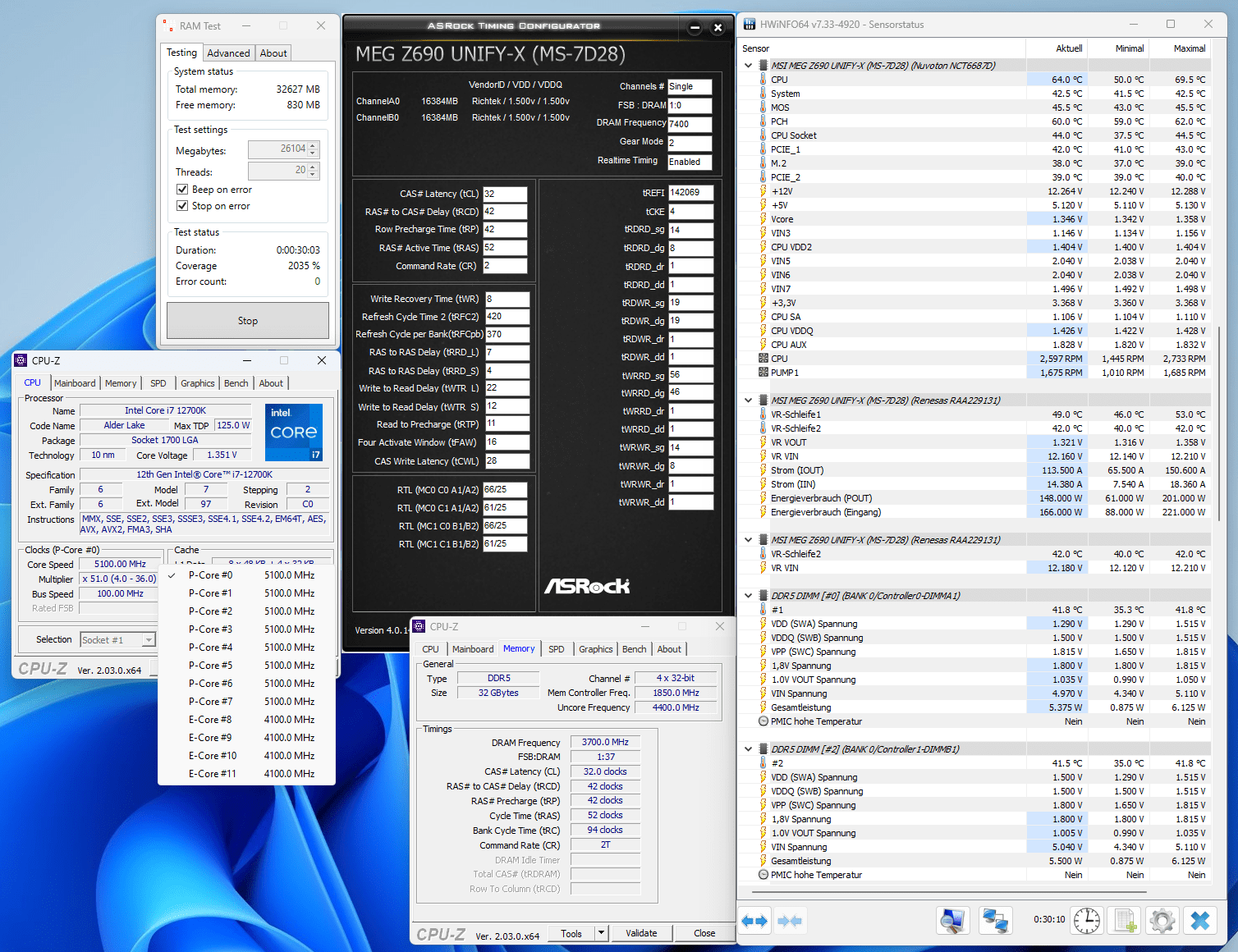The width and height of the screenshot is (1238, 952).
Task: Reset HWiNFO clock timer icon
Action: pyautogui.click(x=1087, y=921)
